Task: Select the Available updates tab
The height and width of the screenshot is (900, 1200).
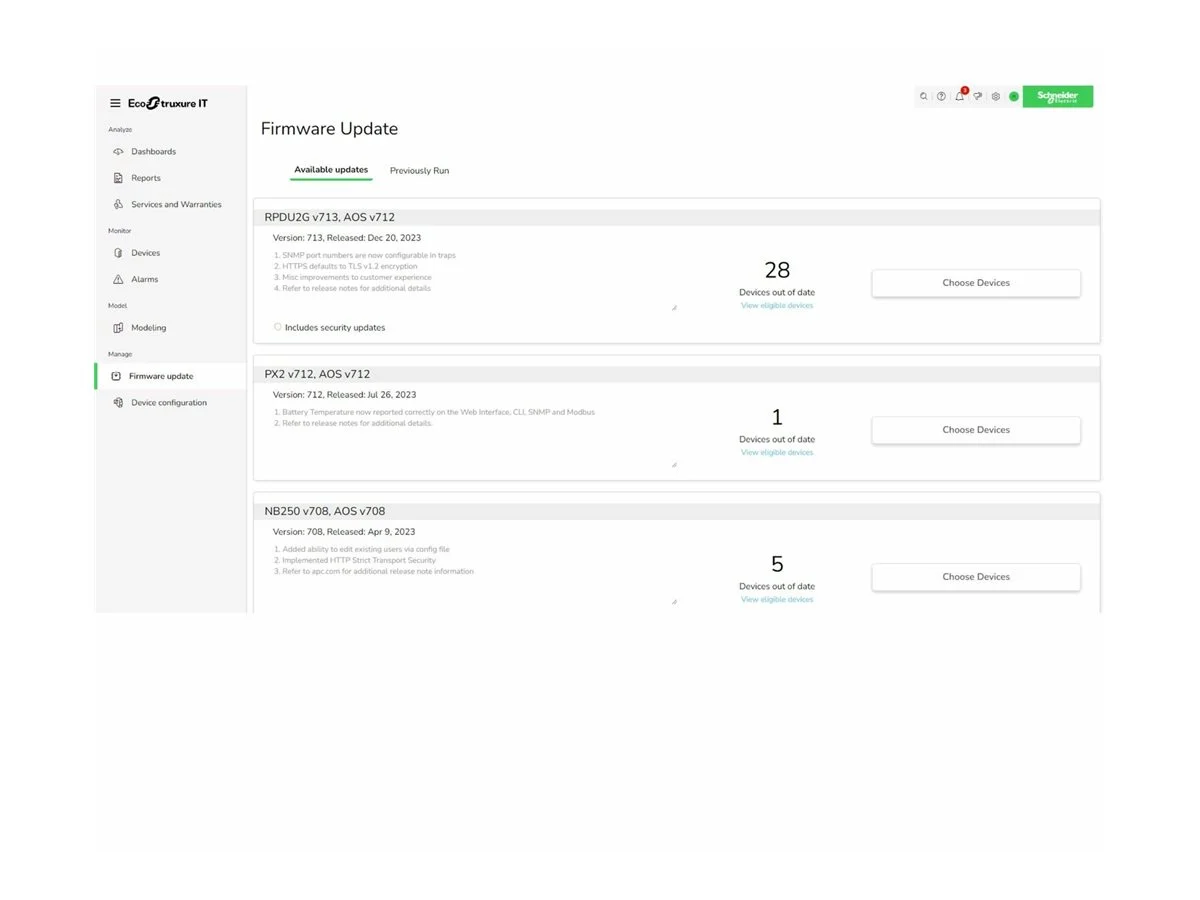Action: (x=331, y=170)
